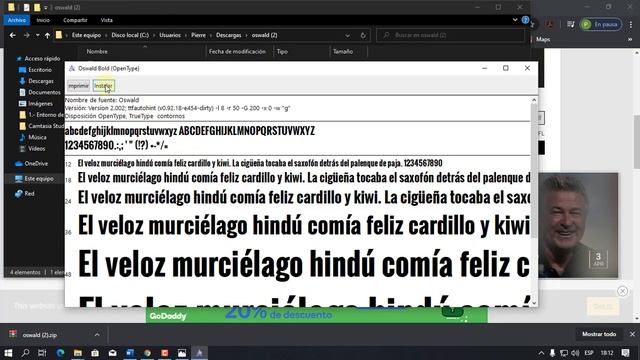Expand address bar history dropdown

coord(347,36)
